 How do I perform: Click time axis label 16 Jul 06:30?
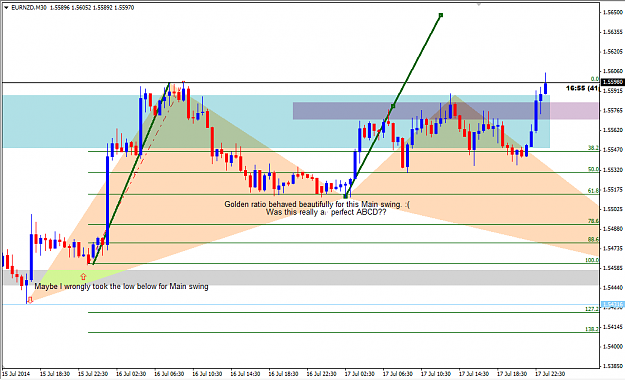tap(169, 374)
